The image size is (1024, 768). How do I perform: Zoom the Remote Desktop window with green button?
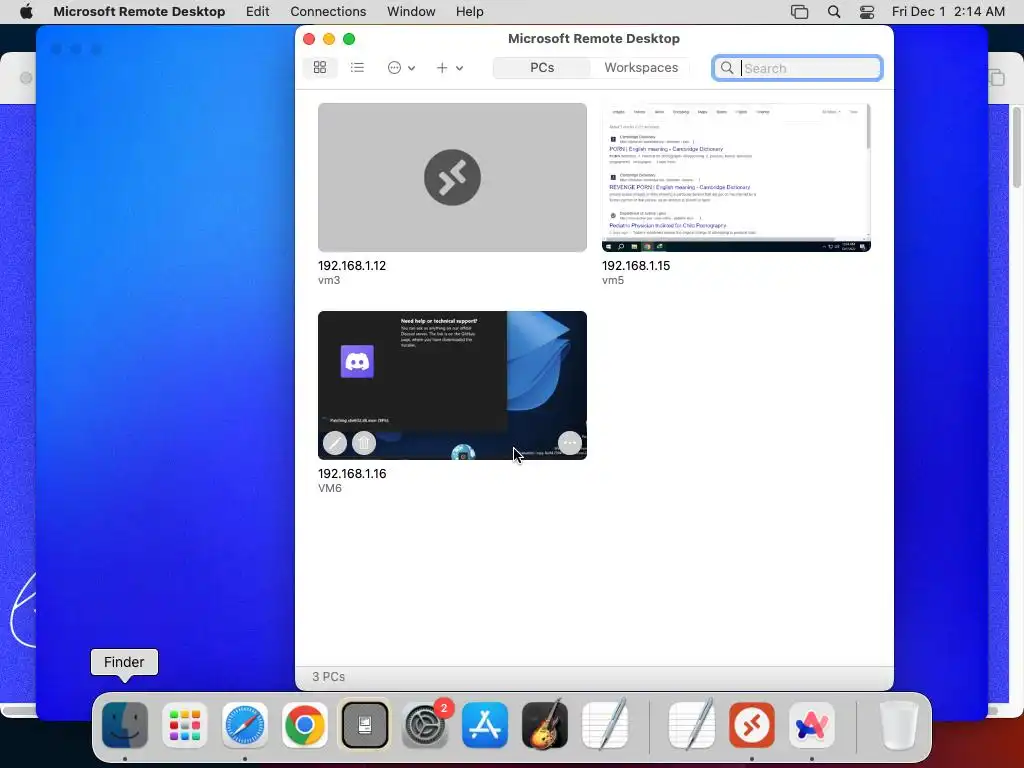coord(349,39)
